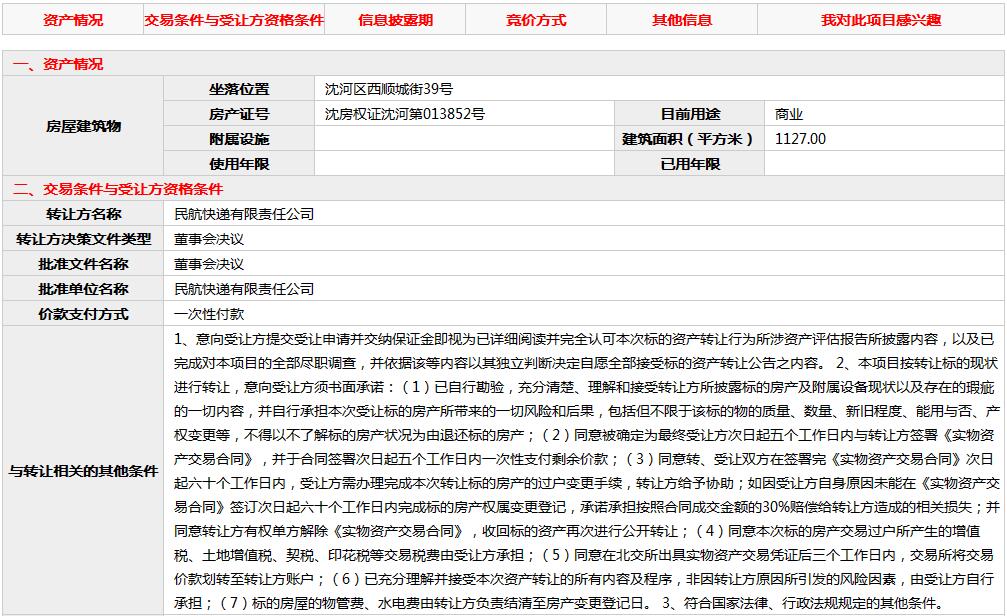Click the 一、资产情况 section header

pos(58,64)
